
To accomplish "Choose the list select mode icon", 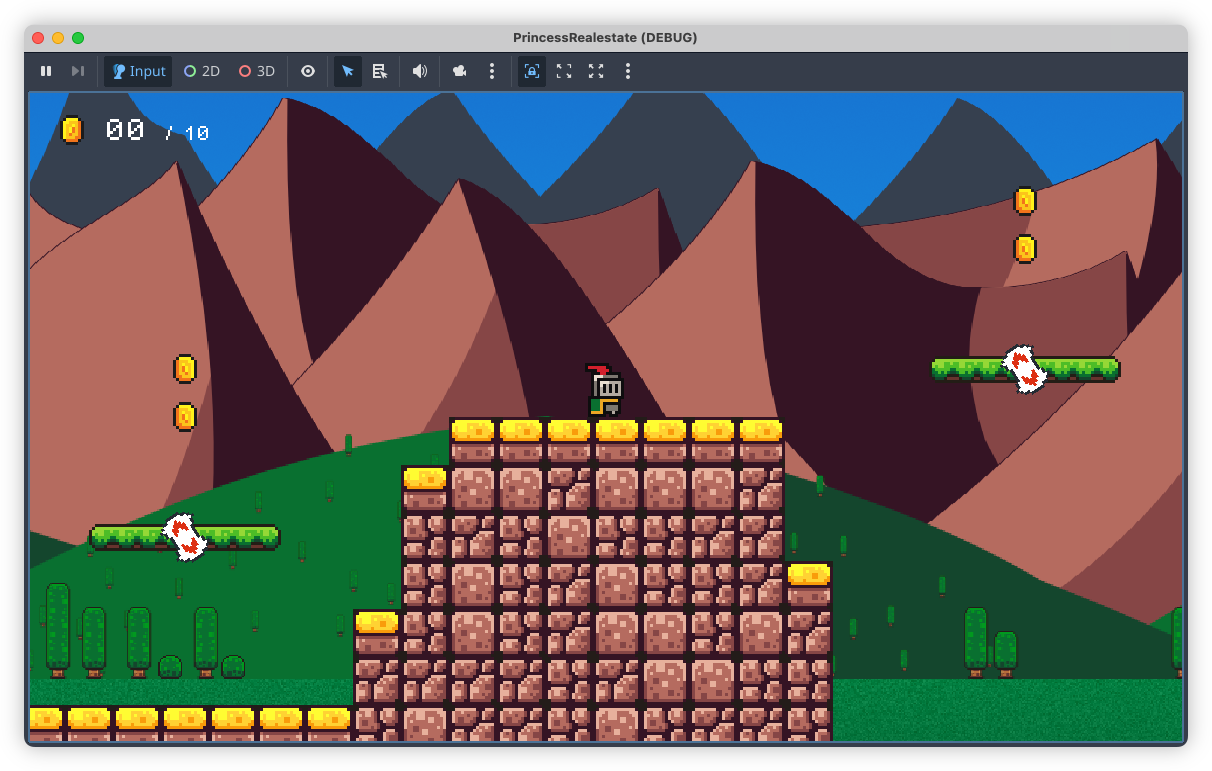I will coord(380,71).
